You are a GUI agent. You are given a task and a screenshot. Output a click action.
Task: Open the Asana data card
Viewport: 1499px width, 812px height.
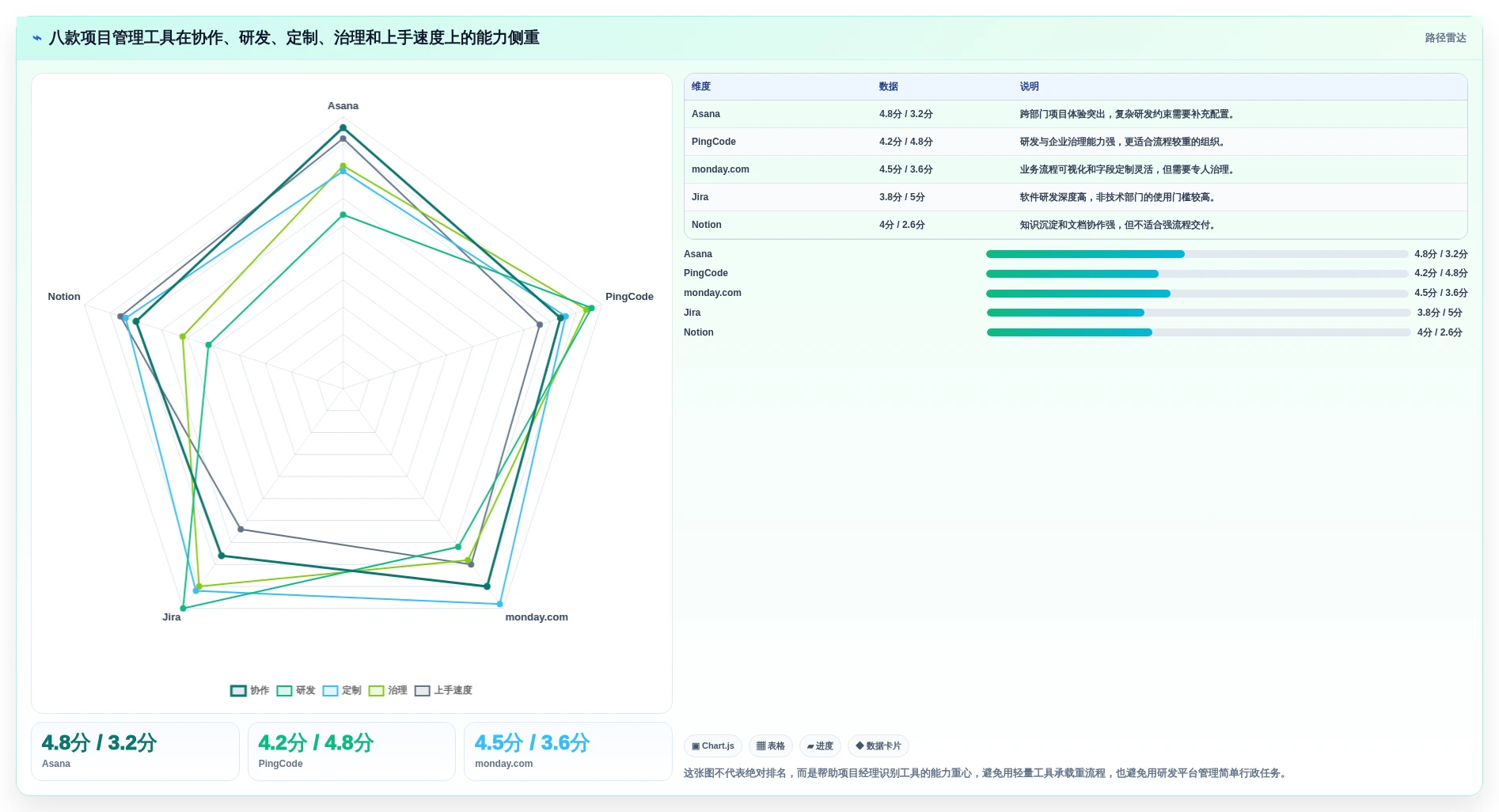[x=135, y=751]
